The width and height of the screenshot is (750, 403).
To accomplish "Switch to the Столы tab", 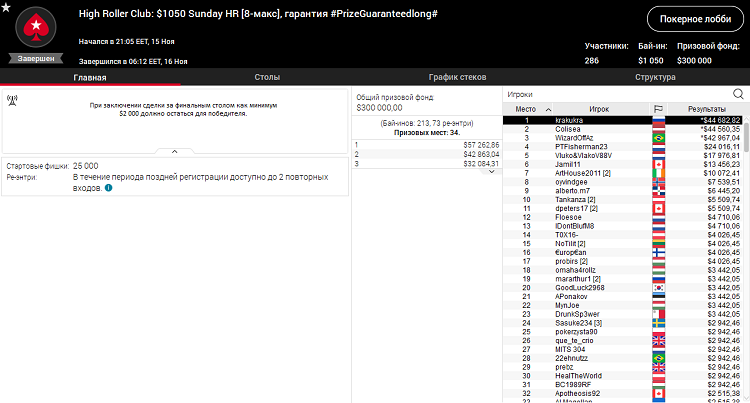I will pos(267,76).
